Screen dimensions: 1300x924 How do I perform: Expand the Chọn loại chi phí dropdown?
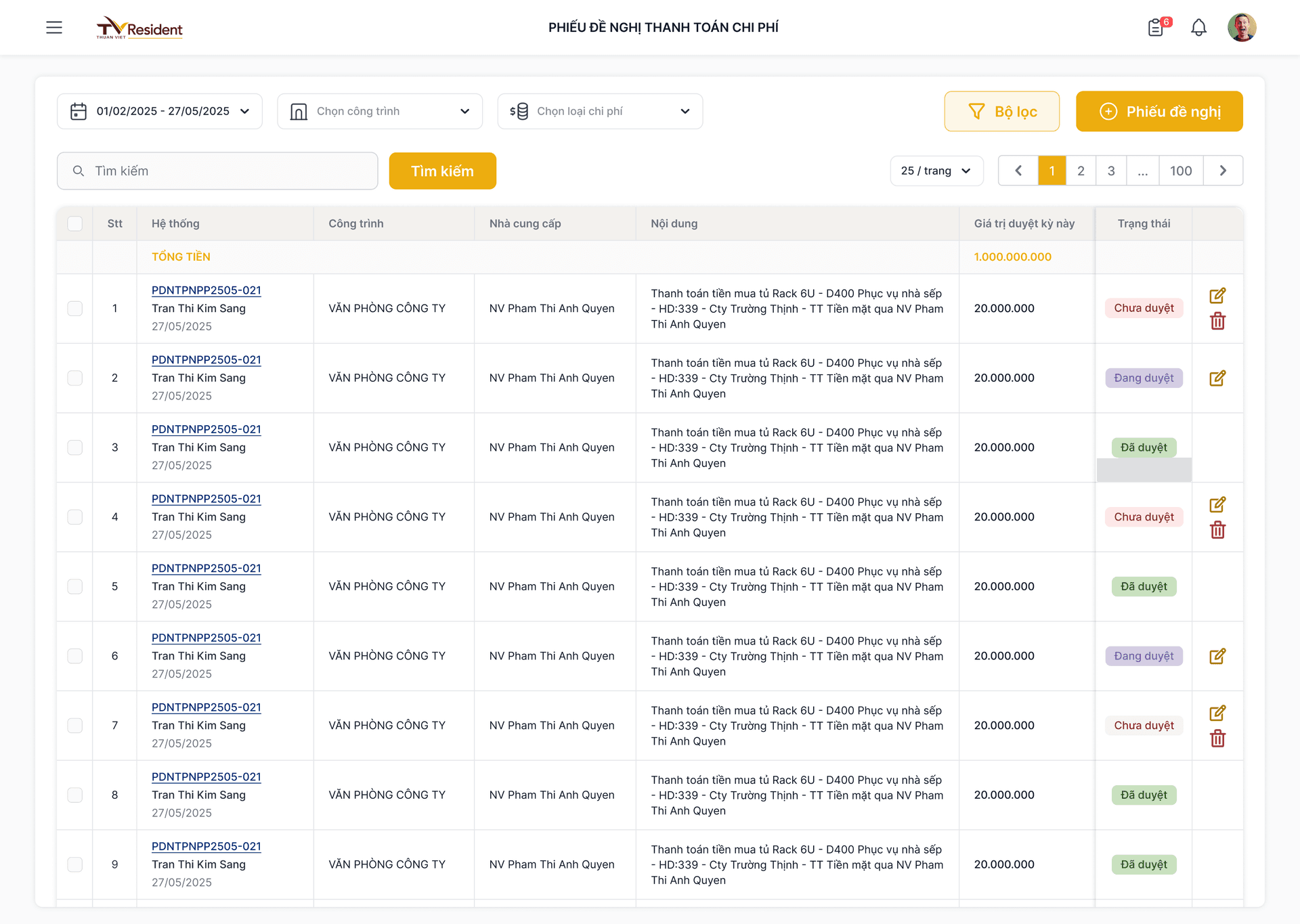point(600,111)
